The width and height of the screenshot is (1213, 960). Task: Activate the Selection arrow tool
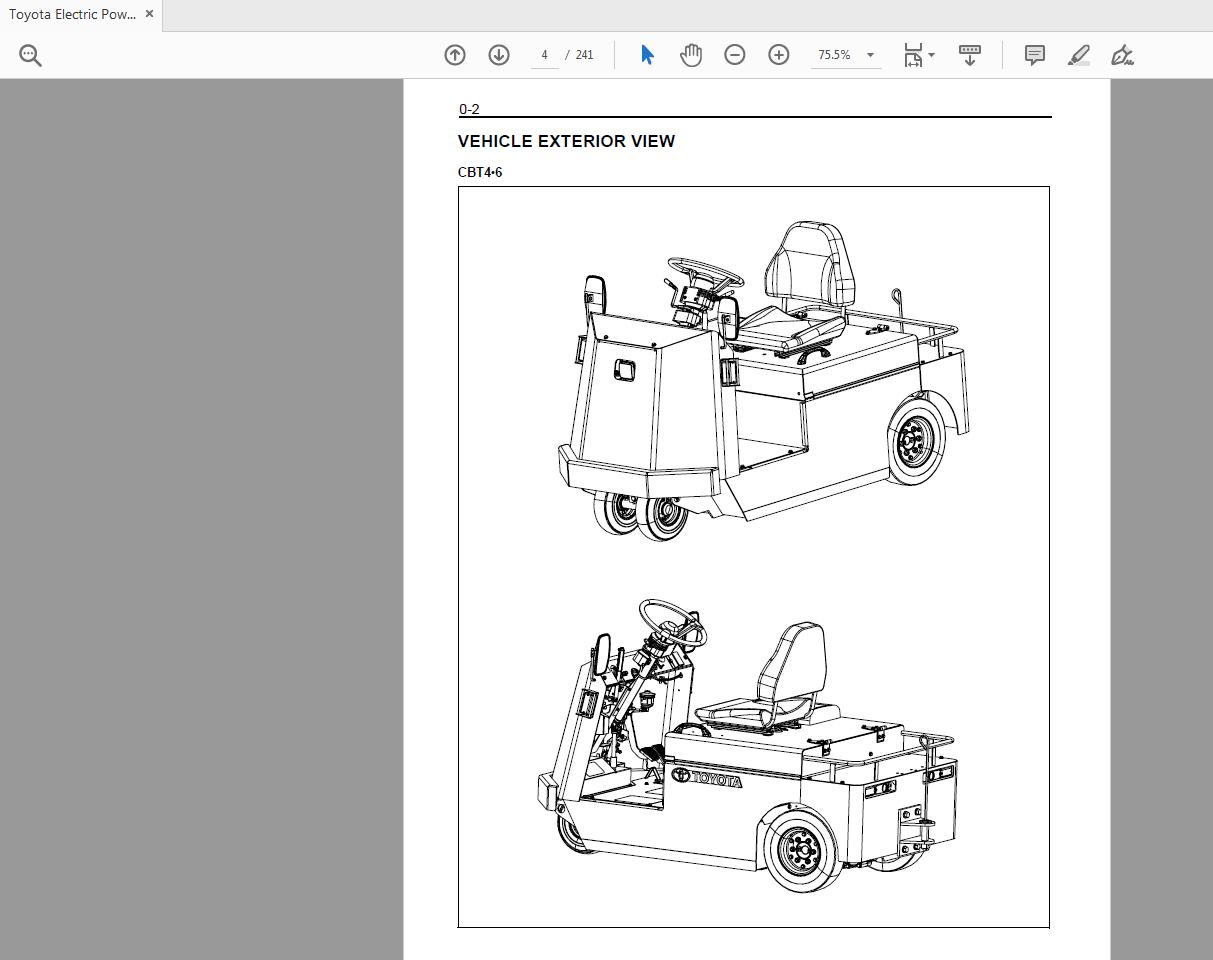[x=646, y=55]
